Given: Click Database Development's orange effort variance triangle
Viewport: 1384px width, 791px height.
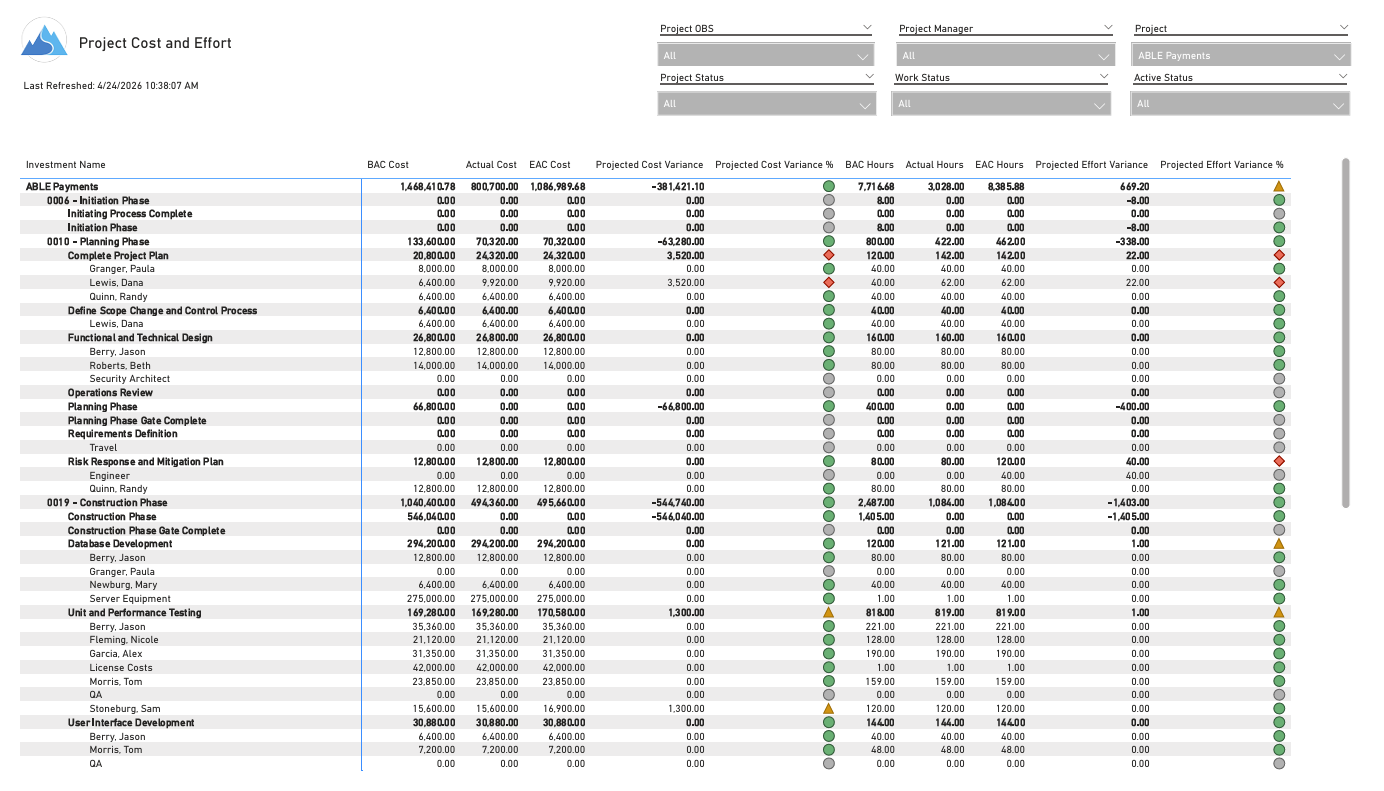Looking at the screenshot, I should [1278, 544].
